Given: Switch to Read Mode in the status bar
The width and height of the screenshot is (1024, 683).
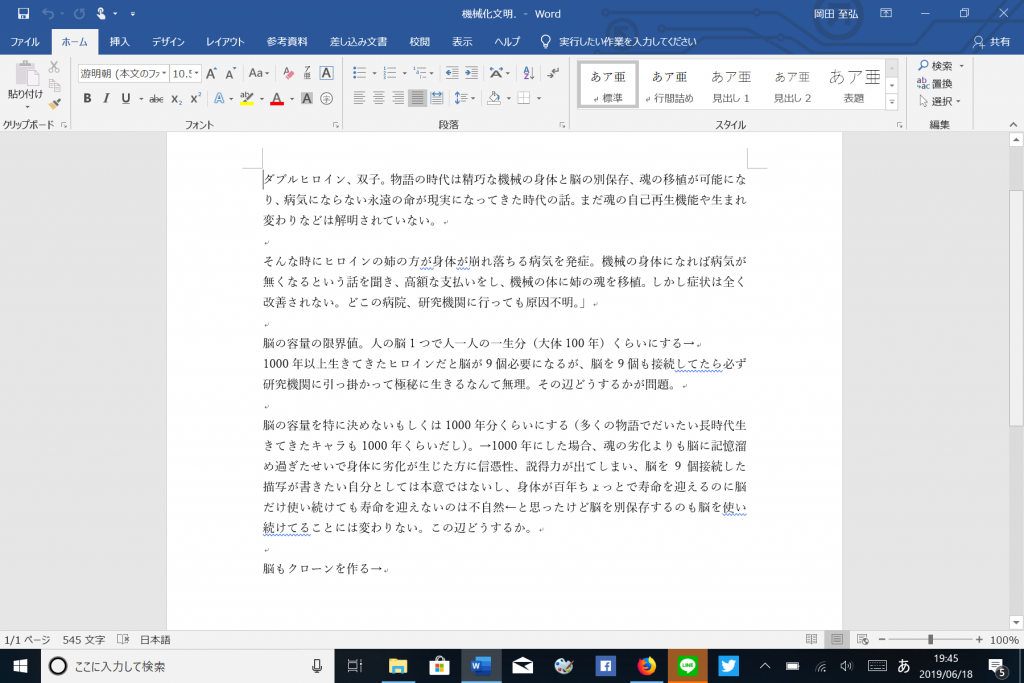Looking at the screenshot, I should pos(811,639).
